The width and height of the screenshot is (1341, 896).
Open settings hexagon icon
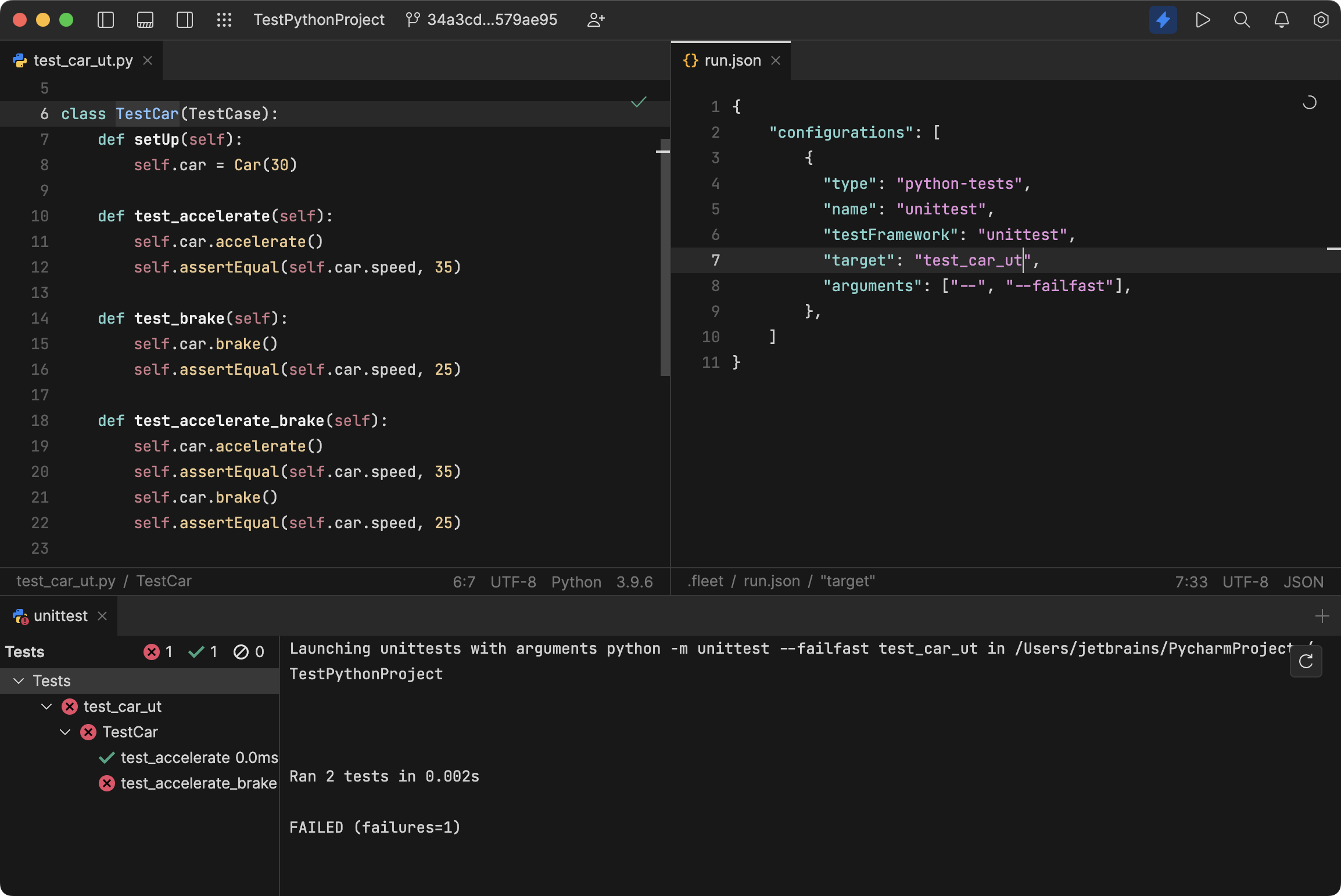[x=1321, y=20]
